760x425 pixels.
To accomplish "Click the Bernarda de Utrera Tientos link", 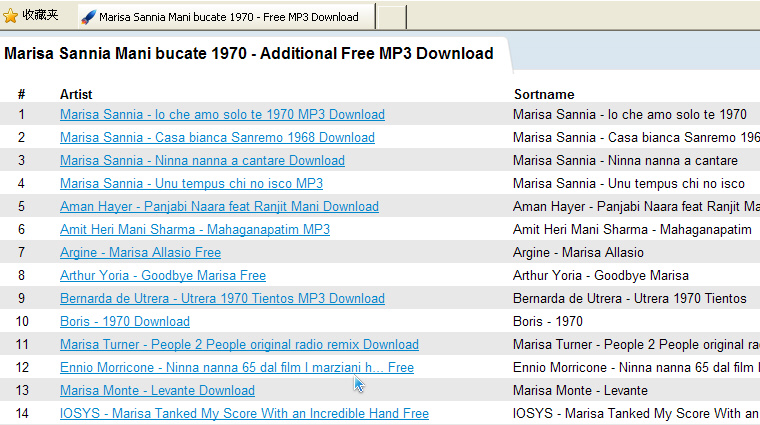I will pos(222,299).
